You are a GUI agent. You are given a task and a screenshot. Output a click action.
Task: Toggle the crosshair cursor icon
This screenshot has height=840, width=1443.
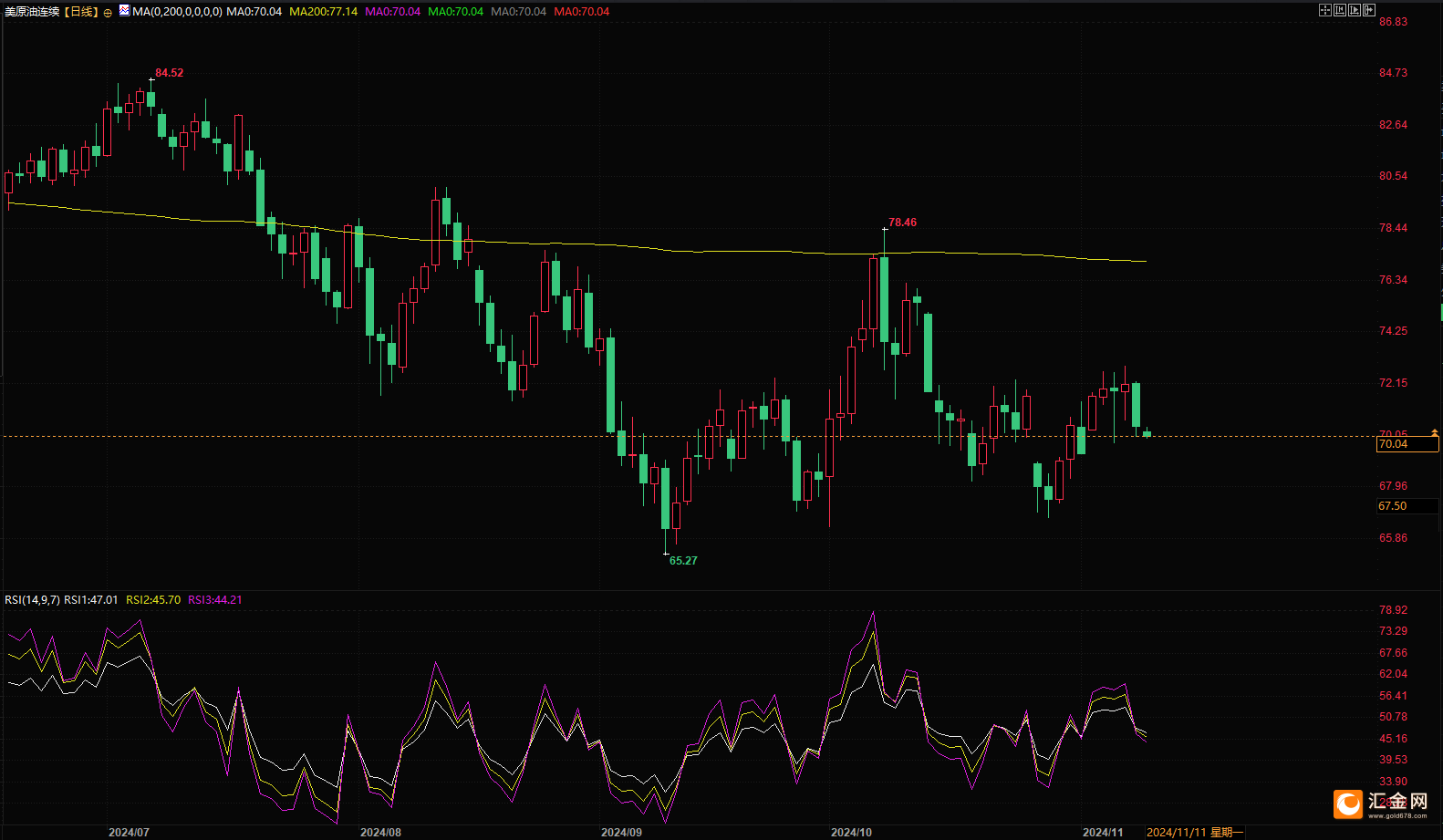point(1324,10)
